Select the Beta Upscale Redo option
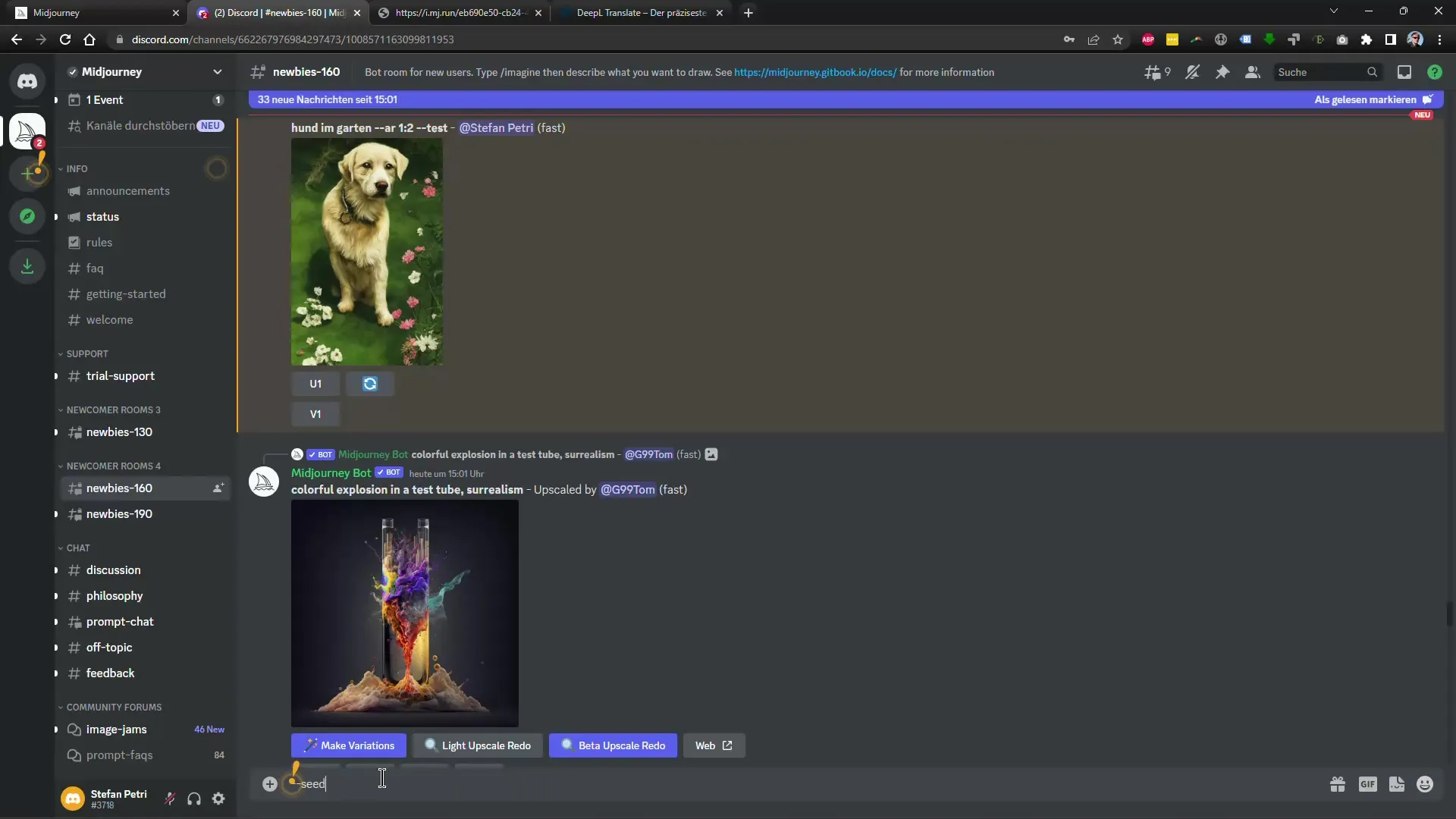Screen dimensions: 1456x819 pos(614,745)
